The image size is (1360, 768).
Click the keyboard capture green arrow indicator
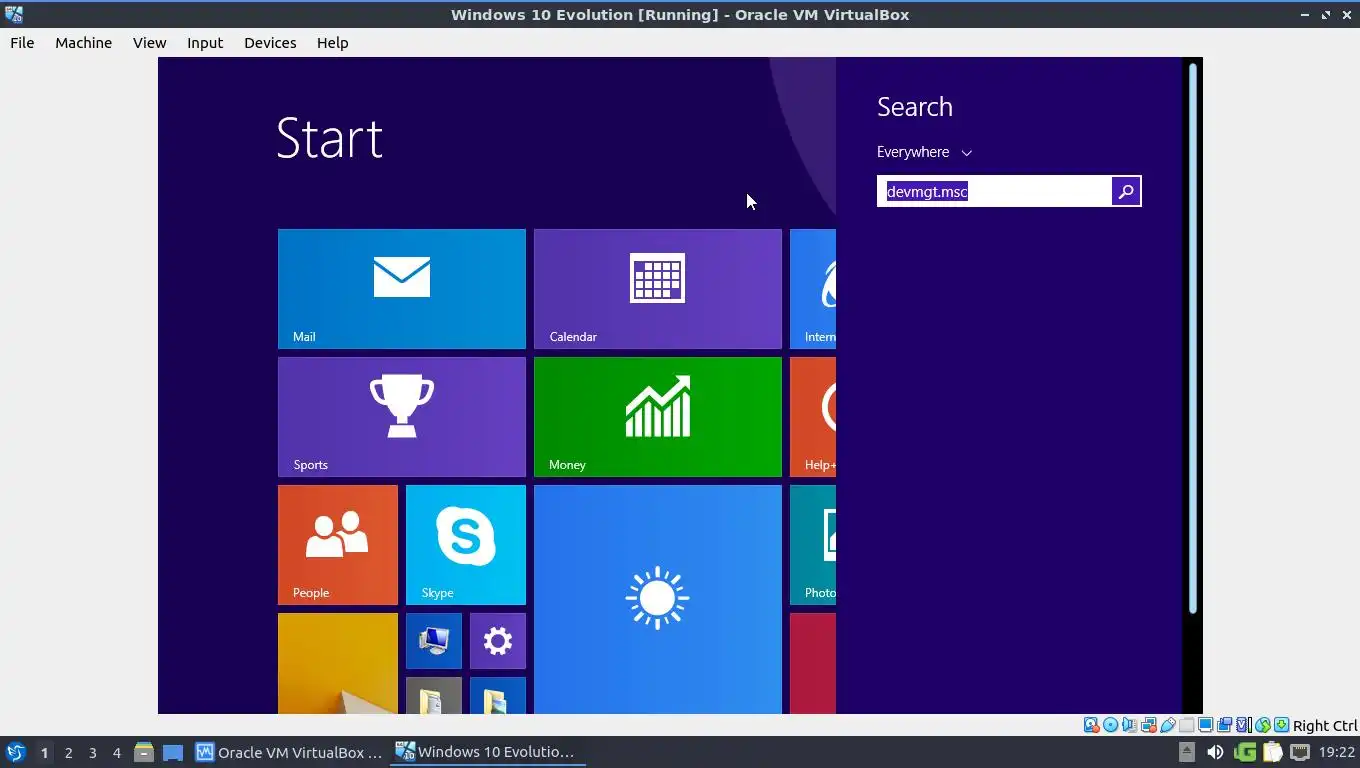(x=1282, y=725)
